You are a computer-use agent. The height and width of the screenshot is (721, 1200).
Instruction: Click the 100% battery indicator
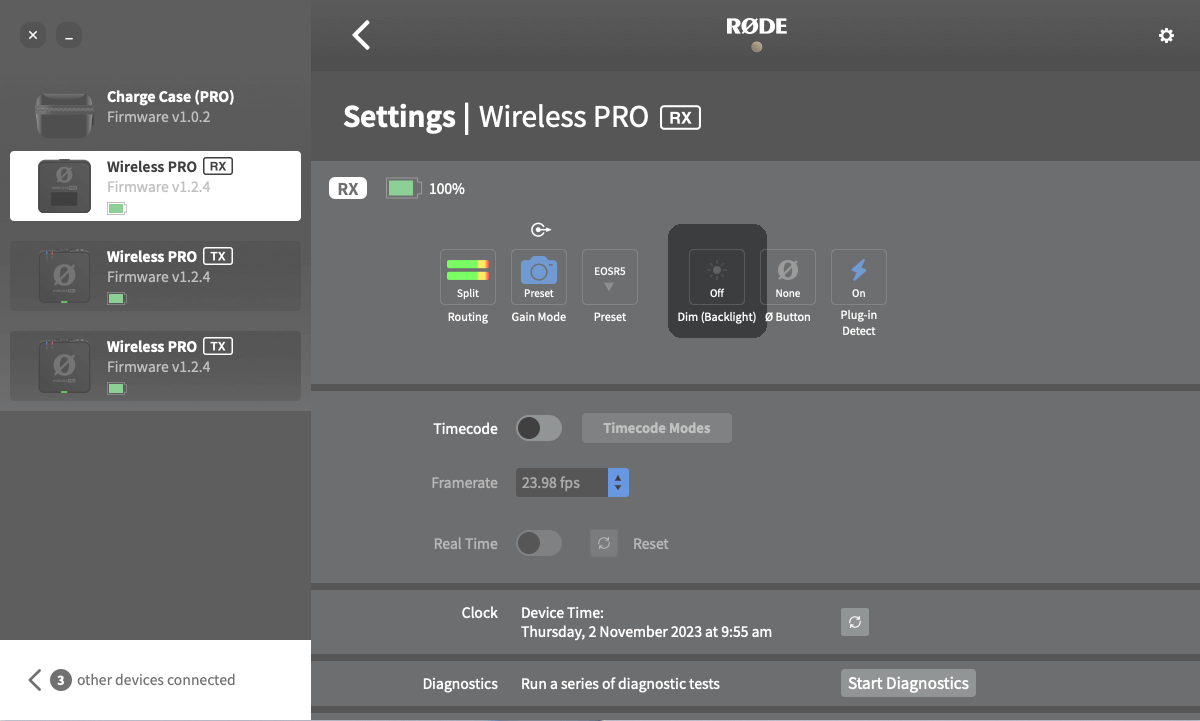[426, 188]
